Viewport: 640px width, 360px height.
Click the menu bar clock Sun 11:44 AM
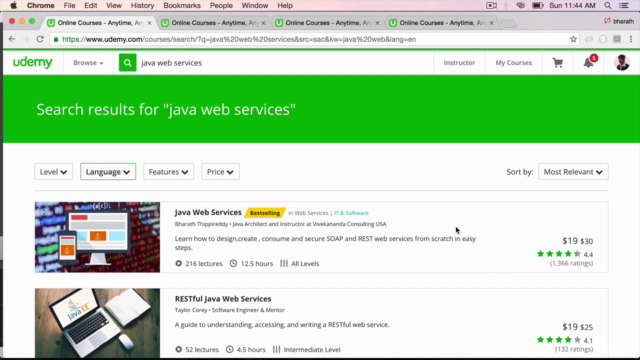coord(572,6)
